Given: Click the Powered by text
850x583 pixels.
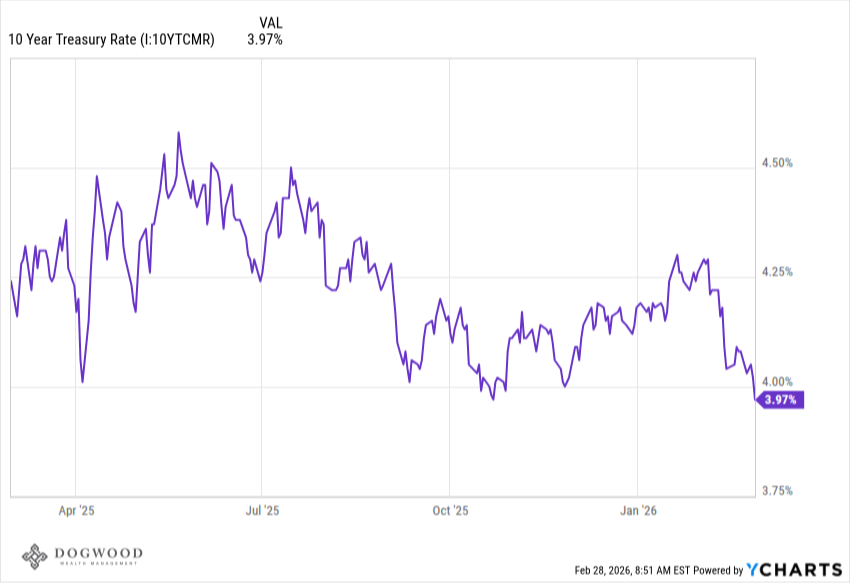Looking at the screenshot, I should tap(718, 570).
